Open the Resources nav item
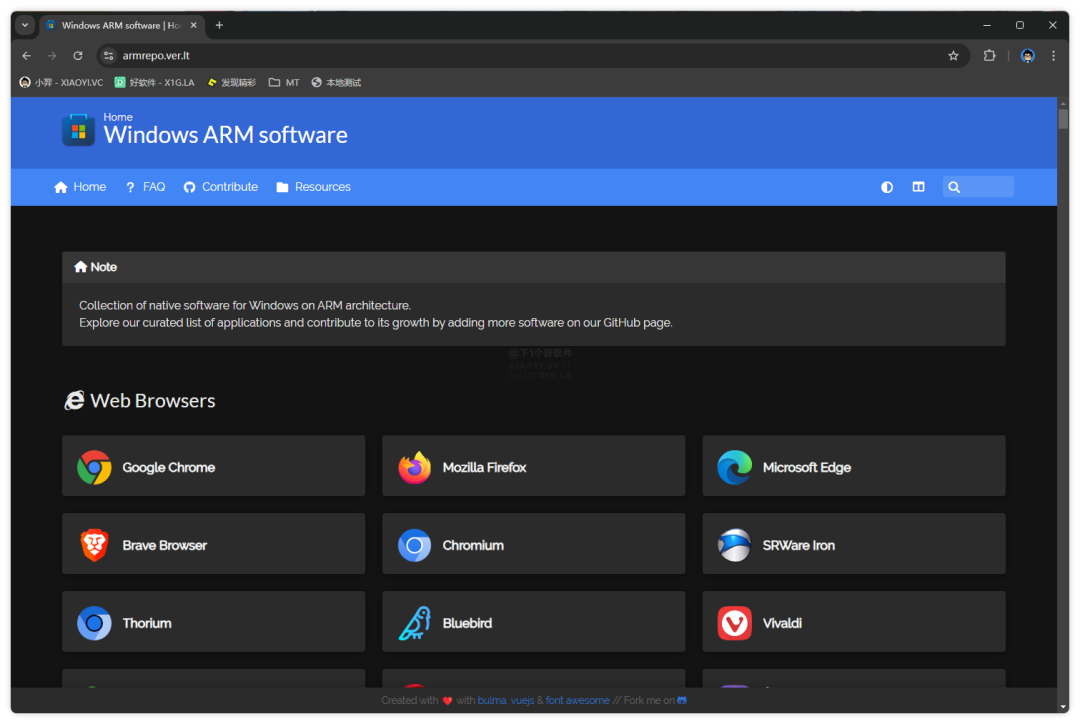 [x=313, y=187]
